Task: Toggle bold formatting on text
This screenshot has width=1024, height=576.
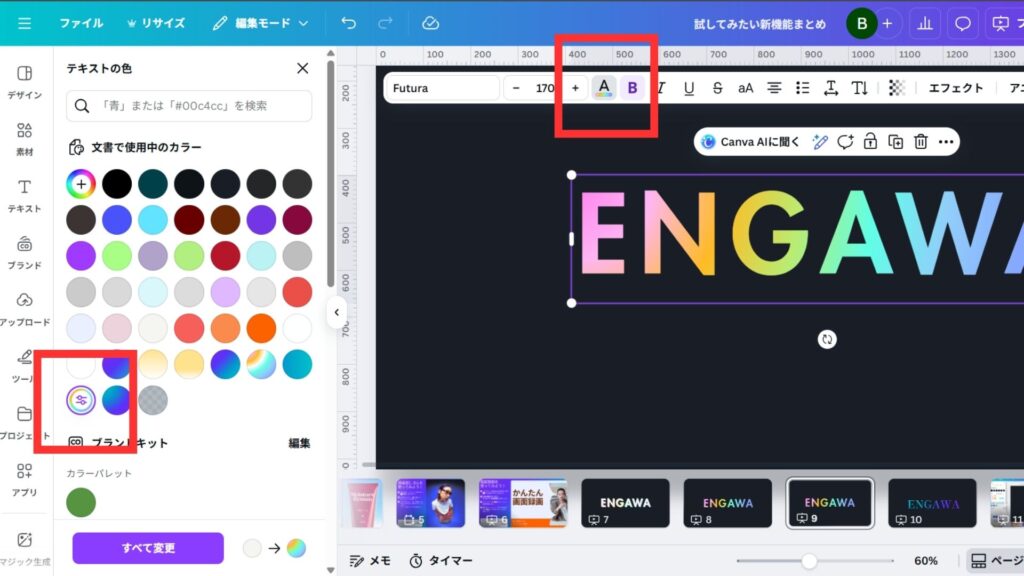Action: 632,88
